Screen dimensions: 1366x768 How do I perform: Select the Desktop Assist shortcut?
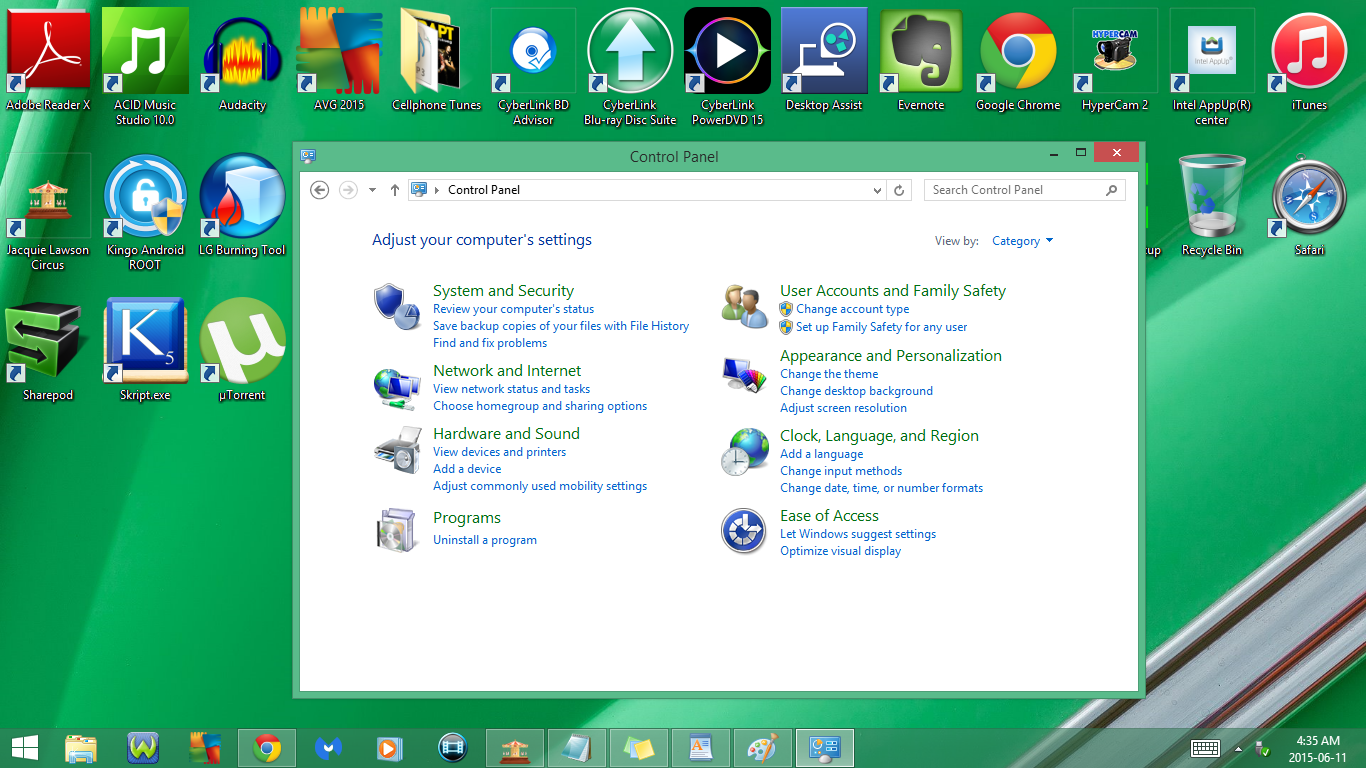coord(824,60)
